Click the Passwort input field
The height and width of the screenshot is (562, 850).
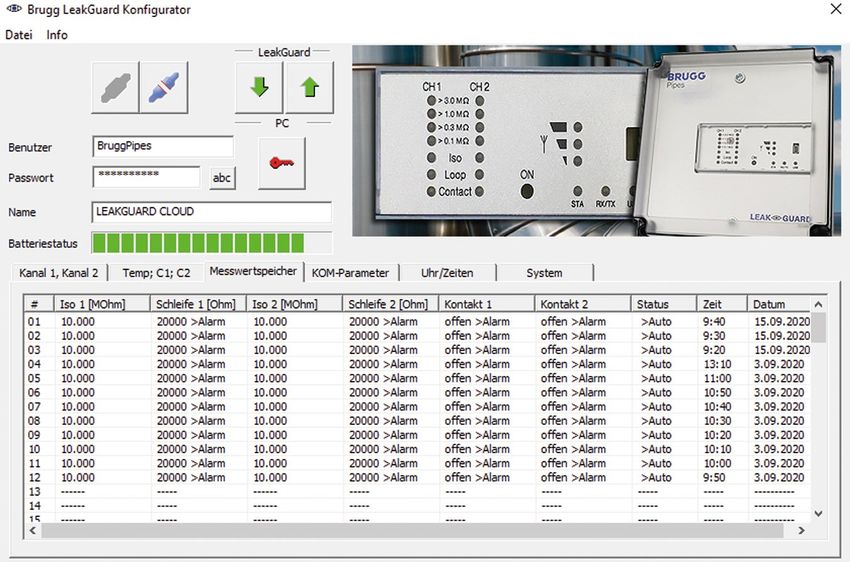pos(146,177)
